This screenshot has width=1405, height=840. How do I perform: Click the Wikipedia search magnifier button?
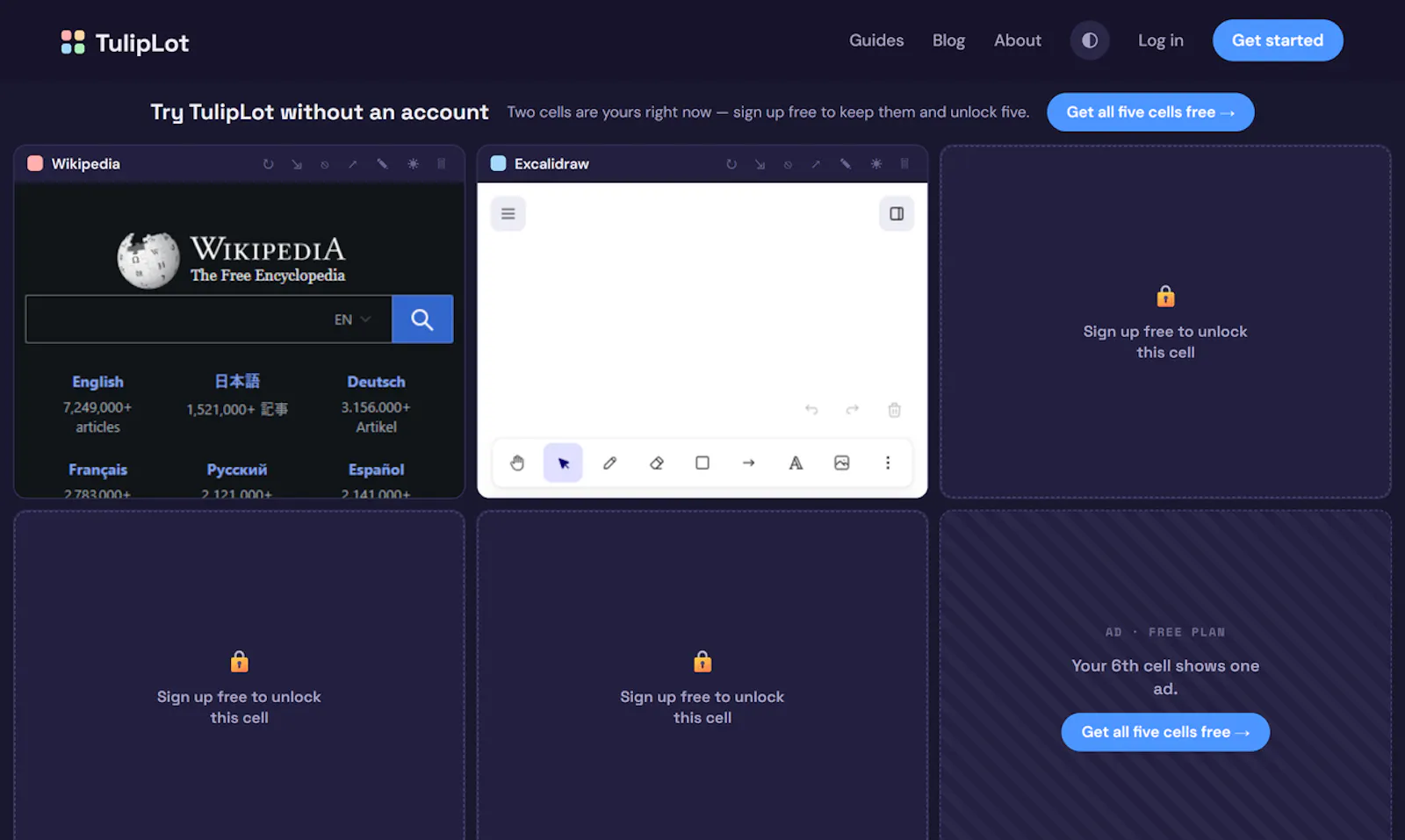(x=422, y=319)
